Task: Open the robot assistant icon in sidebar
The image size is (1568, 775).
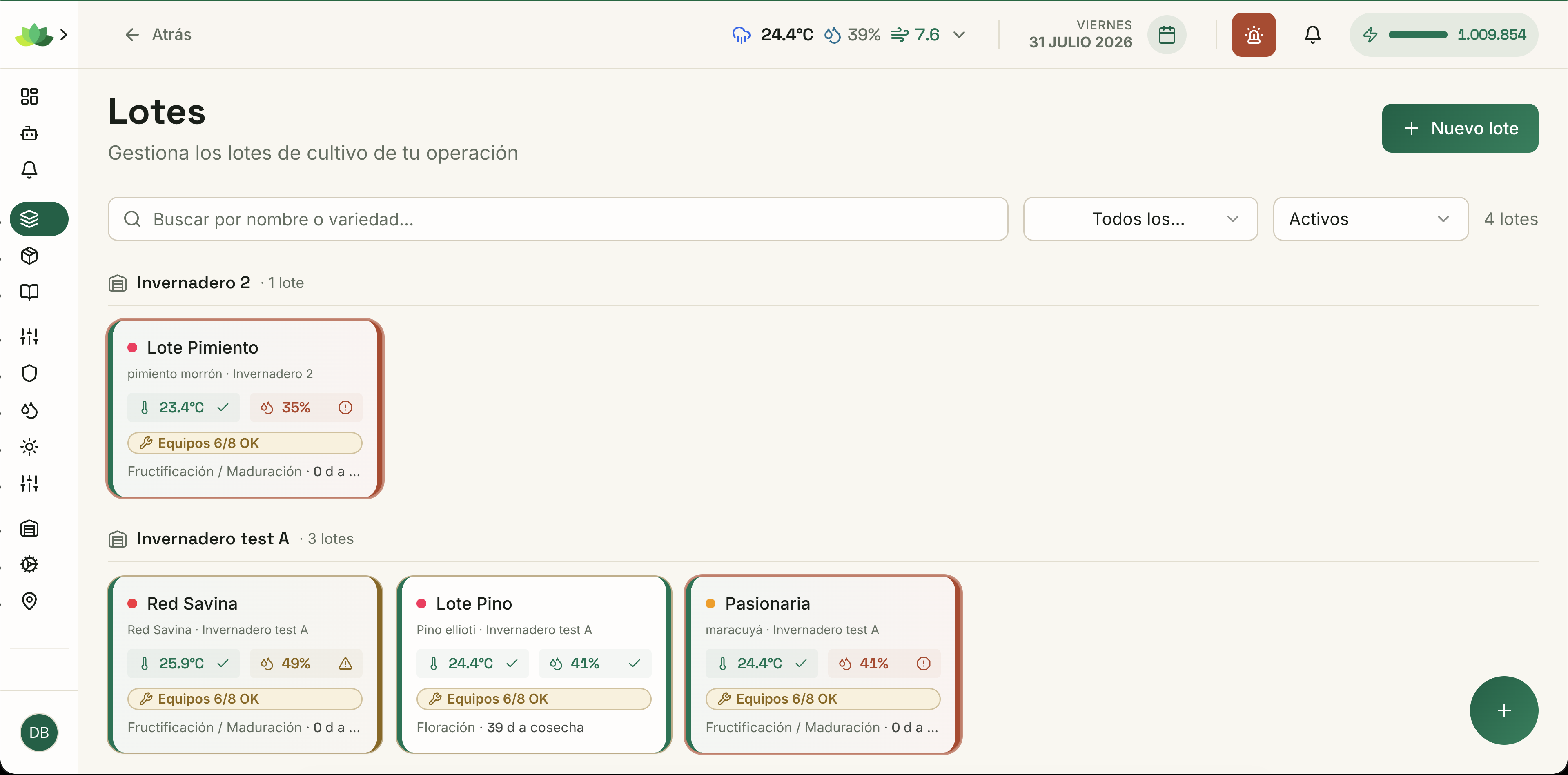Action: (29, 134)
